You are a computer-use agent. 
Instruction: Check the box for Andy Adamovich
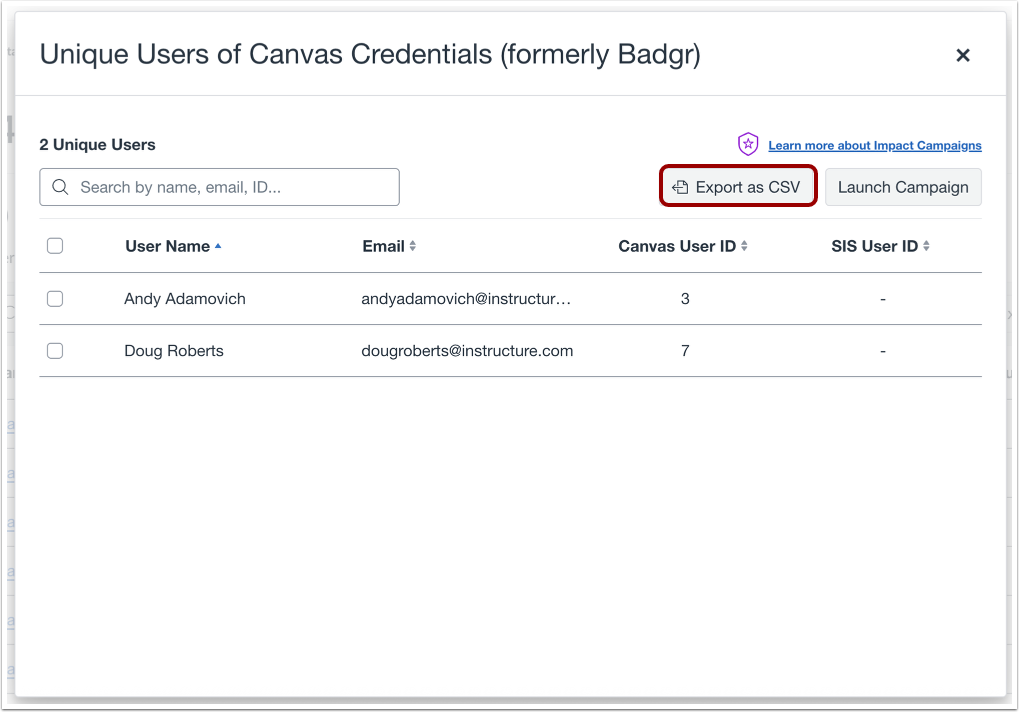(x=55, y=298)
